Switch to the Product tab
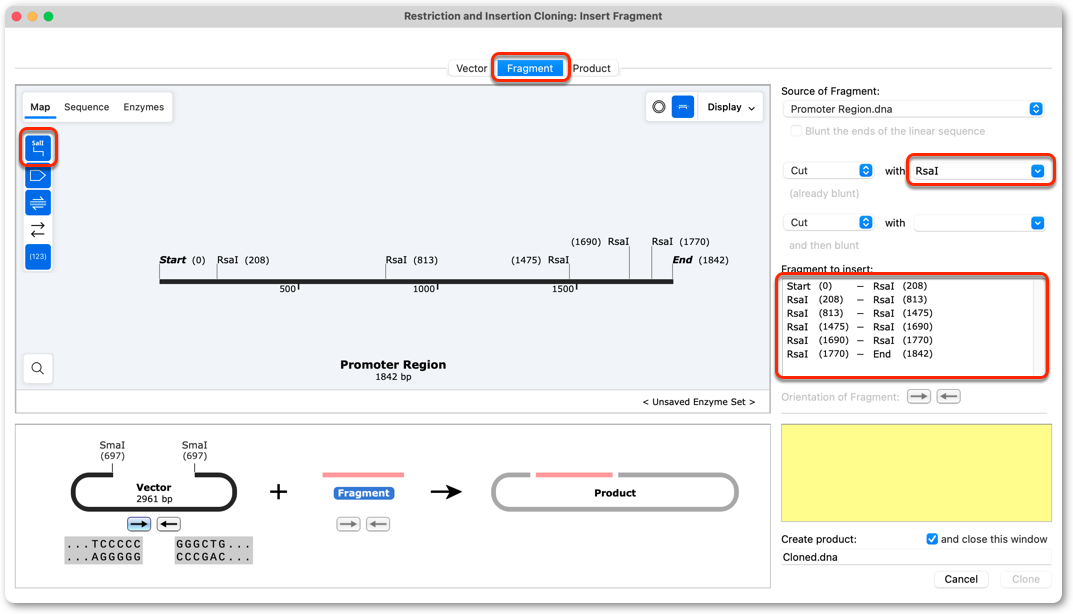The width and height of the screenshot is (1073, 614). coord(591,68)
